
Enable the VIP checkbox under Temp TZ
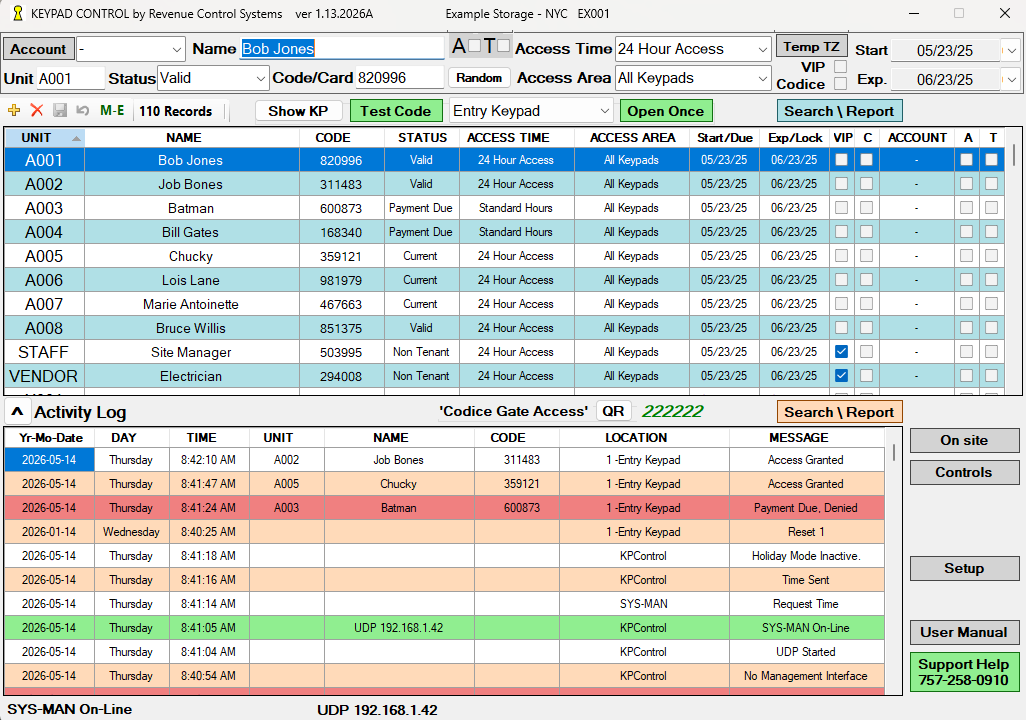(x=841, y=67)
